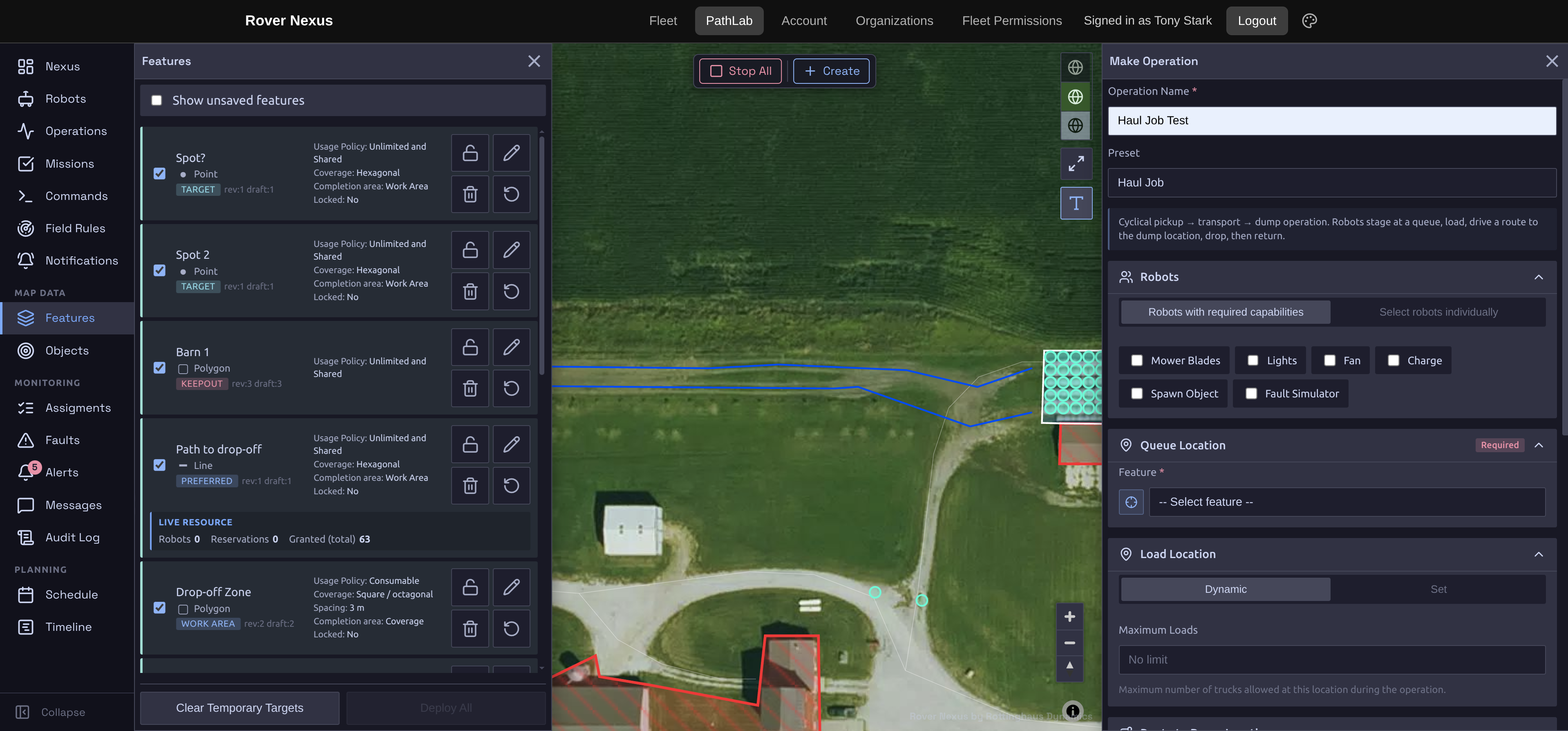Open Fleet Permissions tab
The image size is (1568, 731).
click(1012, 21)
